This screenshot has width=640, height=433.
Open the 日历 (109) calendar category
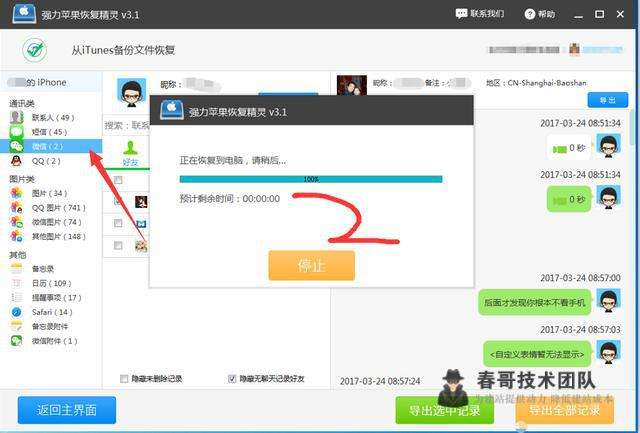(41, 283)
